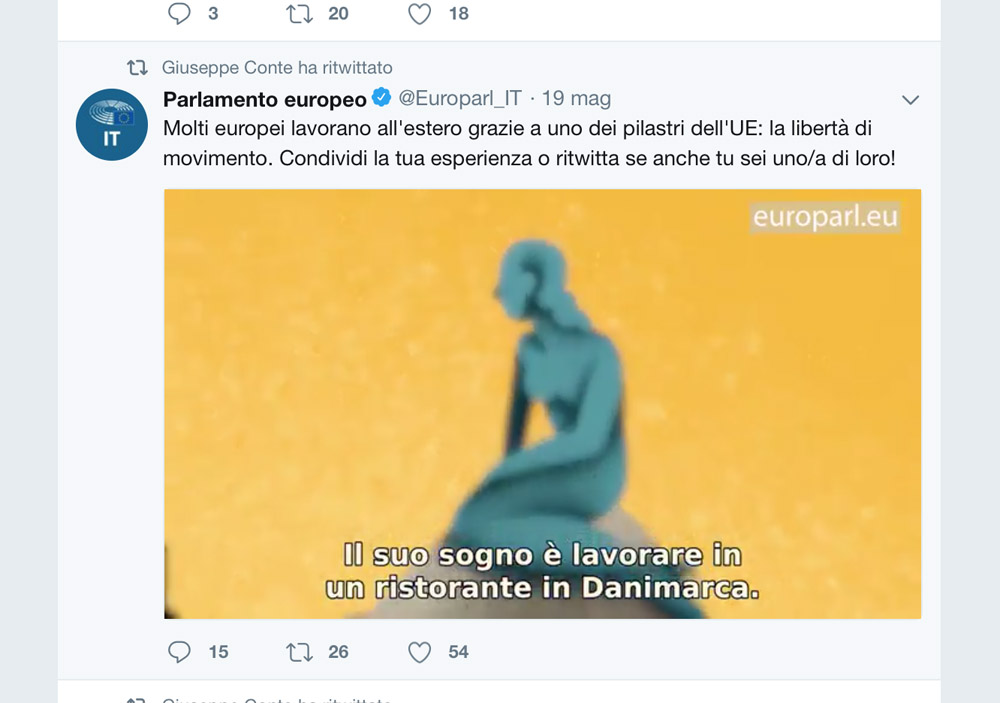
Task: Click Giuseppe Conte ha ritwittato label
Action: (277, 67)
